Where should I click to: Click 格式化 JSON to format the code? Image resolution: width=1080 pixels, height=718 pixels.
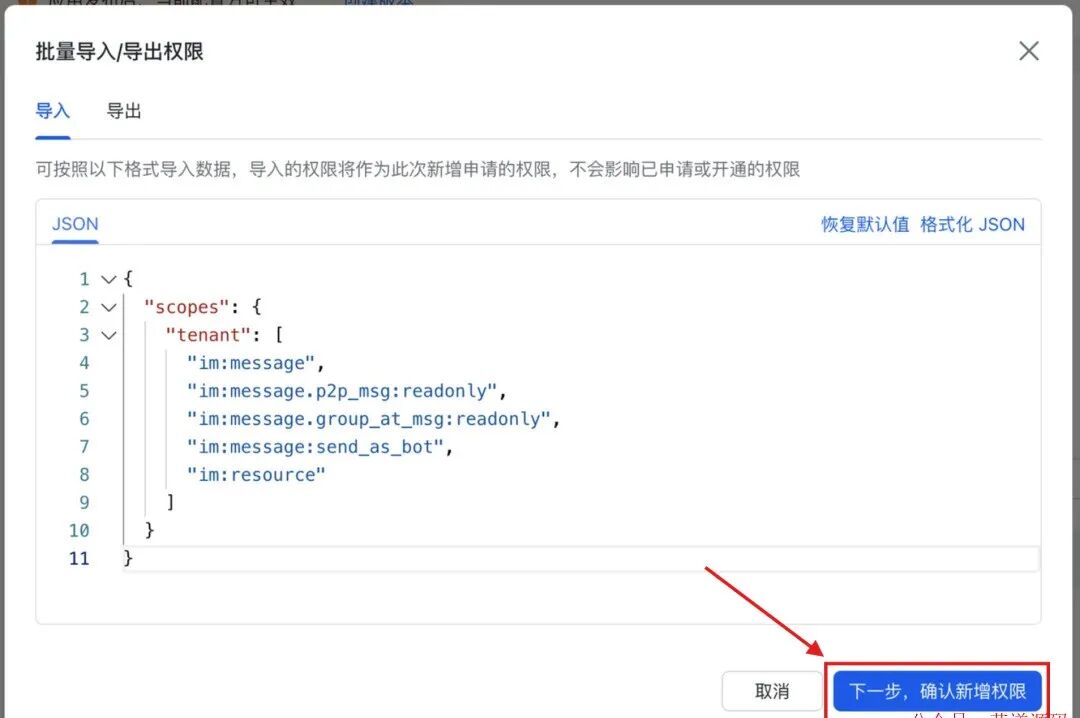(972, 224)
